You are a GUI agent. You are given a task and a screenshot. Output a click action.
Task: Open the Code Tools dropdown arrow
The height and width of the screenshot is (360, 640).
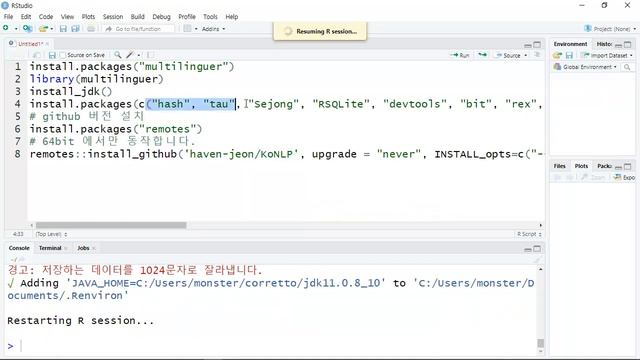139,55
